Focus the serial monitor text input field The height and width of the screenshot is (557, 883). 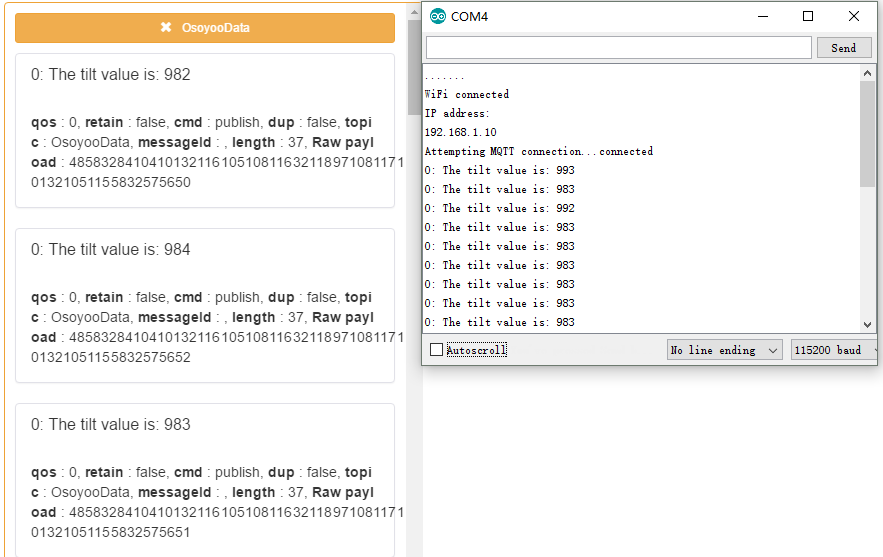tap(618, 48)
